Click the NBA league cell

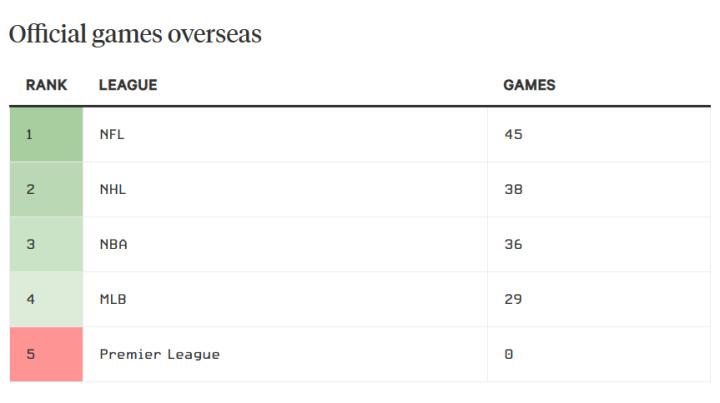click(x=113, y=245)
